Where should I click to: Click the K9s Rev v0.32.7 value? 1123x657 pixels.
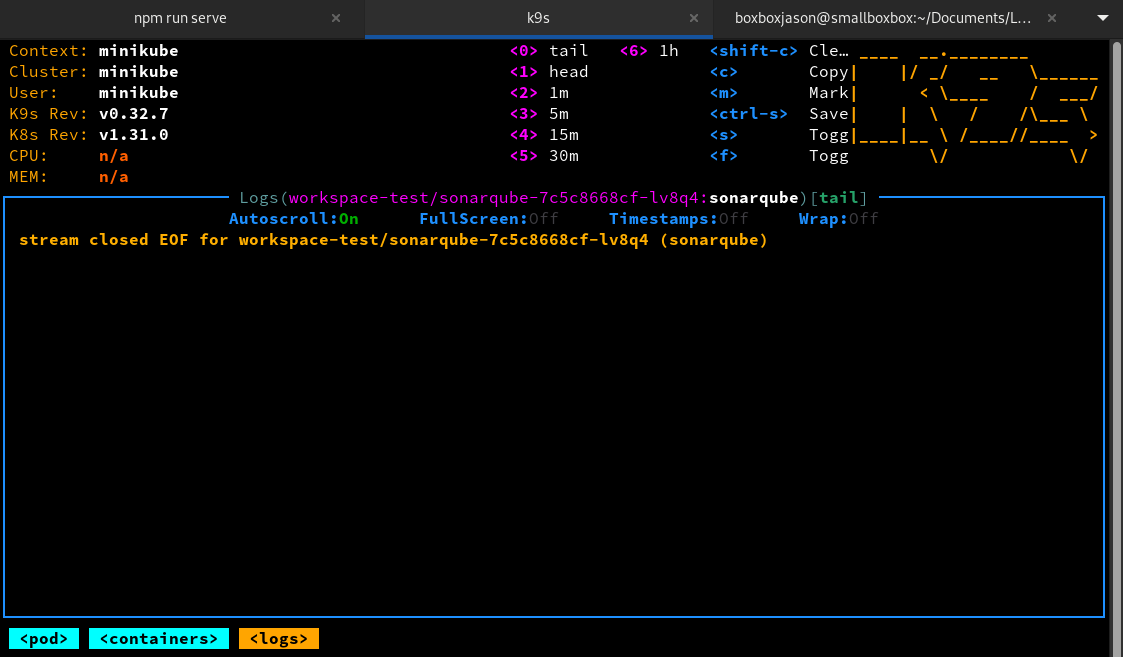[133, 114]
